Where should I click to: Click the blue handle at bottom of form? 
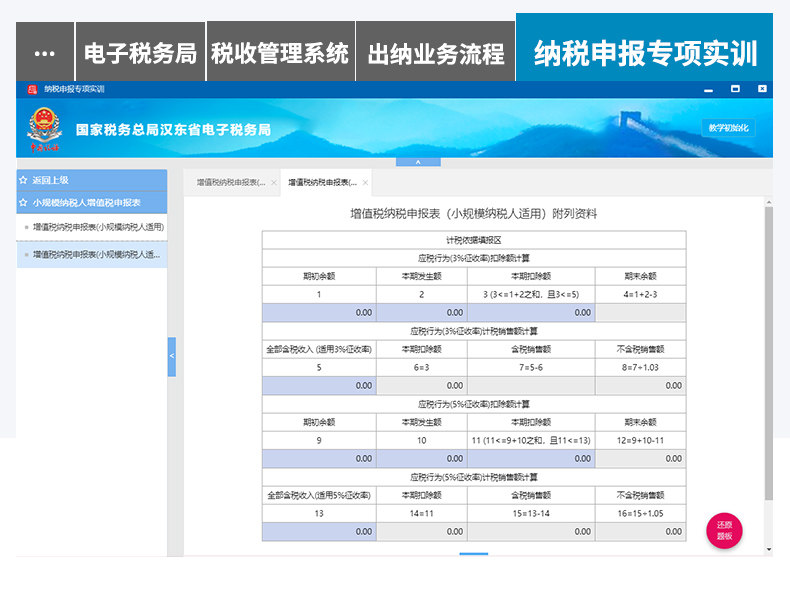(x=474, y=554)
